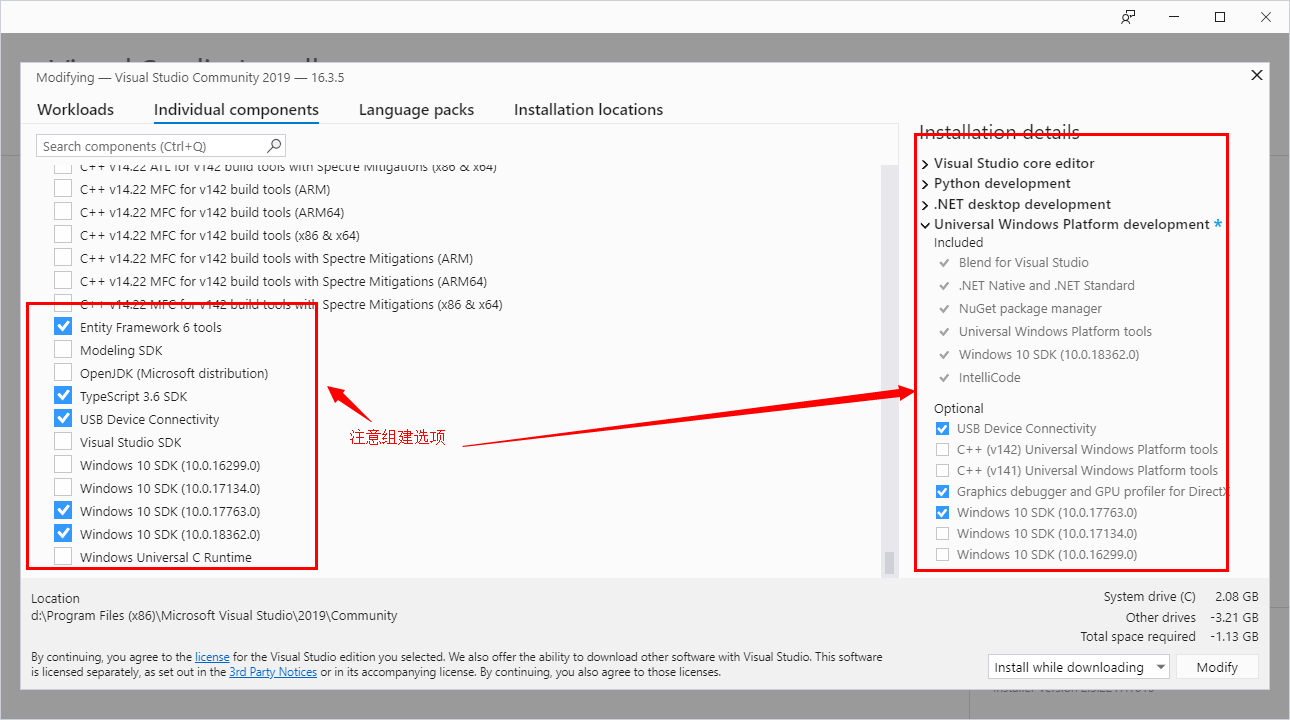Focus the Search components field
The width and height of the screenshot is (1290, 720).
[161, 146]
